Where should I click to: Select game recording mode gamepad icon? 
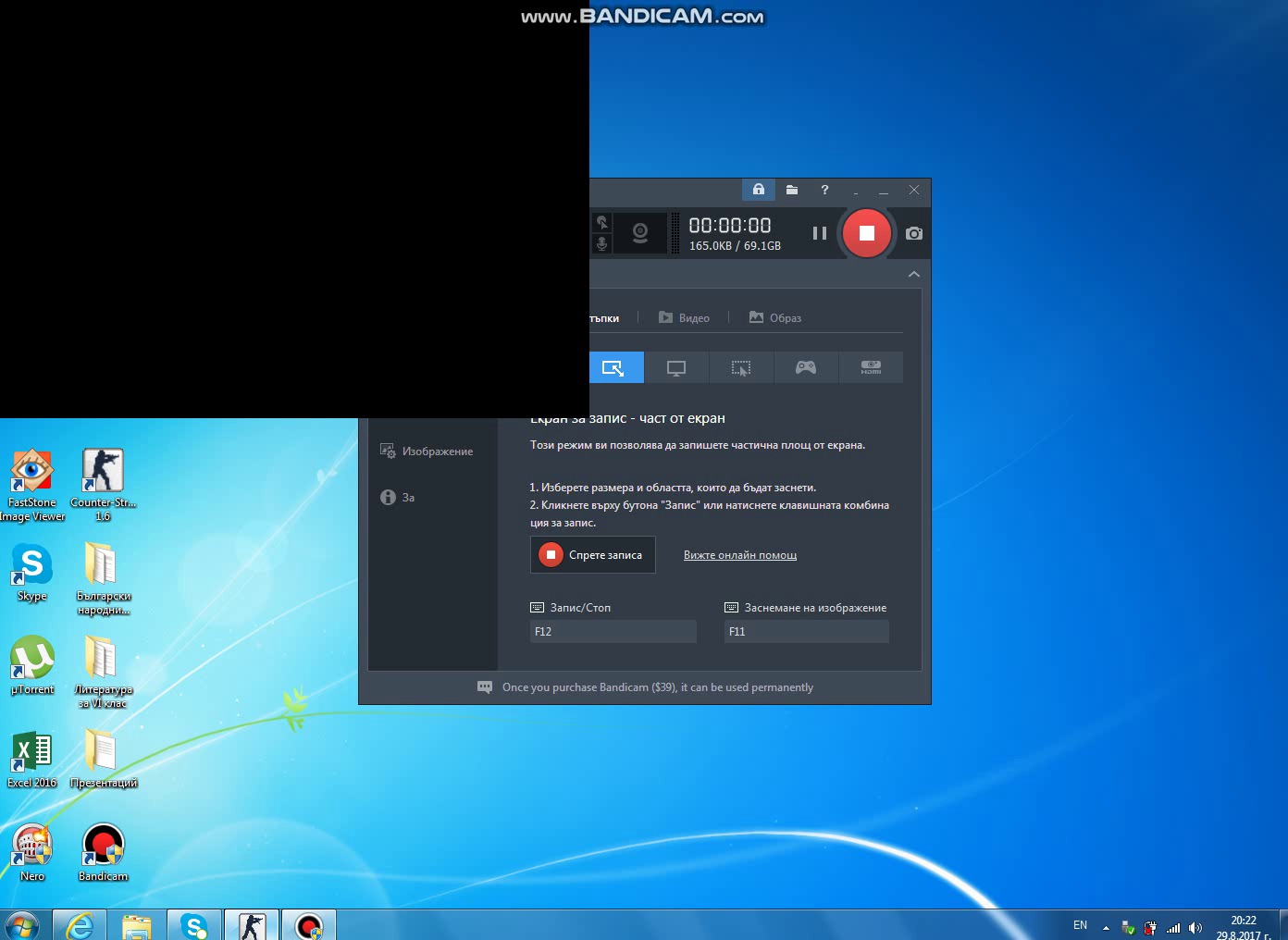click(806, 368)
